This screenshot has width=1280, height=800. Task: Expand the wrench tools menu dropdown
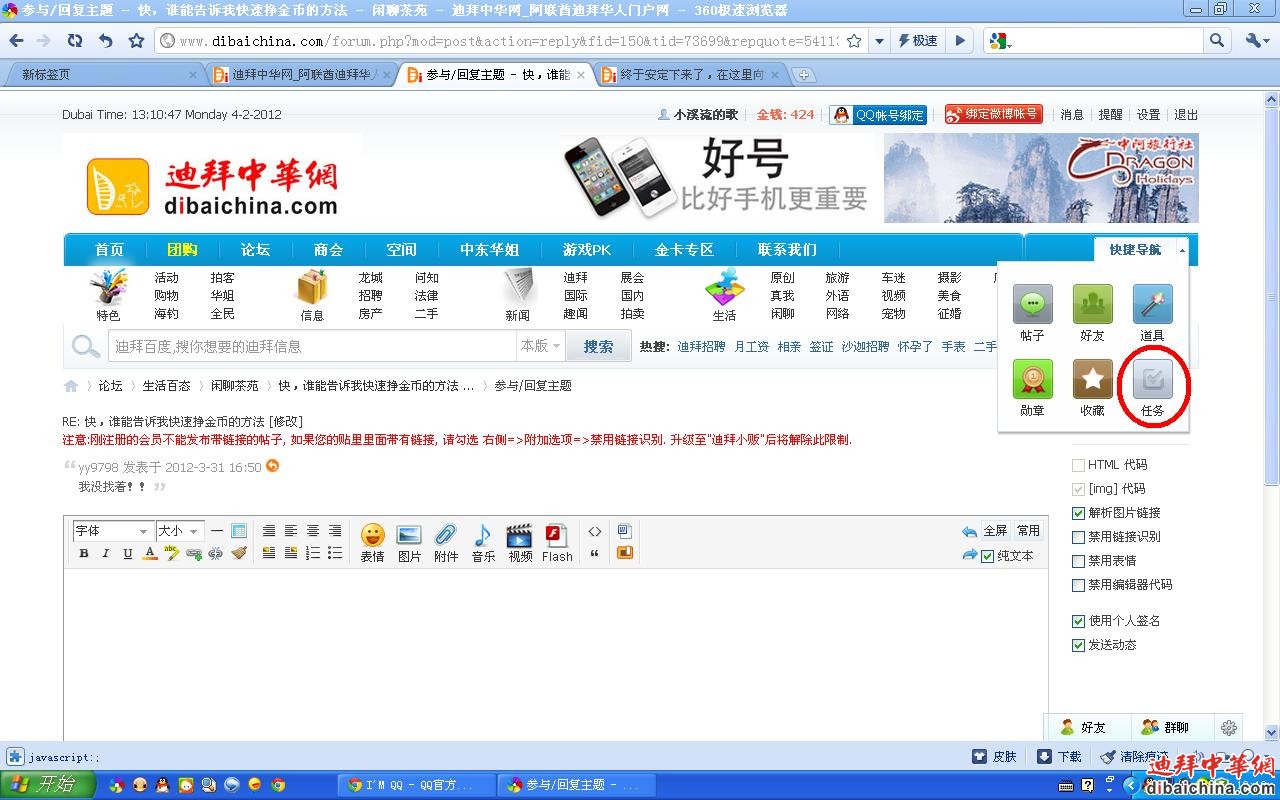tap(1257, 41)
